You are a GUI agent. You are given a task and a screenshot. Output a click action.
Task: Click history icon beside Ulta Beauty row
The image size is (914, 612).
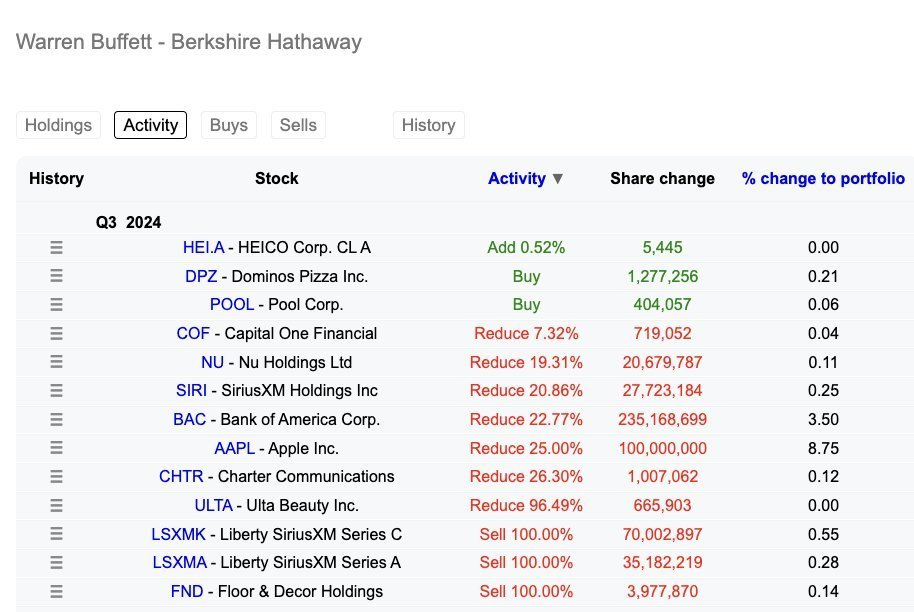point(56,506)
